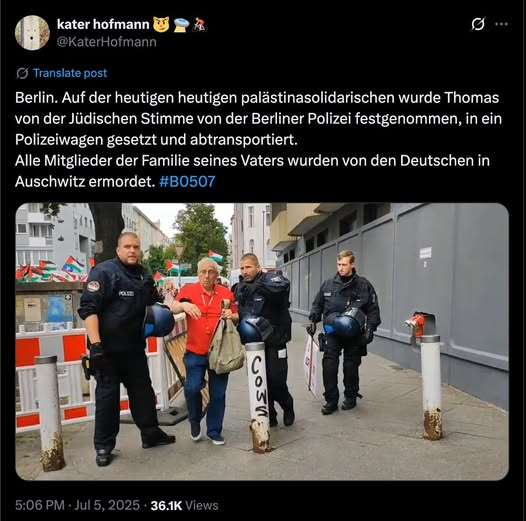Open the #B0507 hashtag
Image resolution: width=526 pixels, height=521 pixels.
[187, 181]
